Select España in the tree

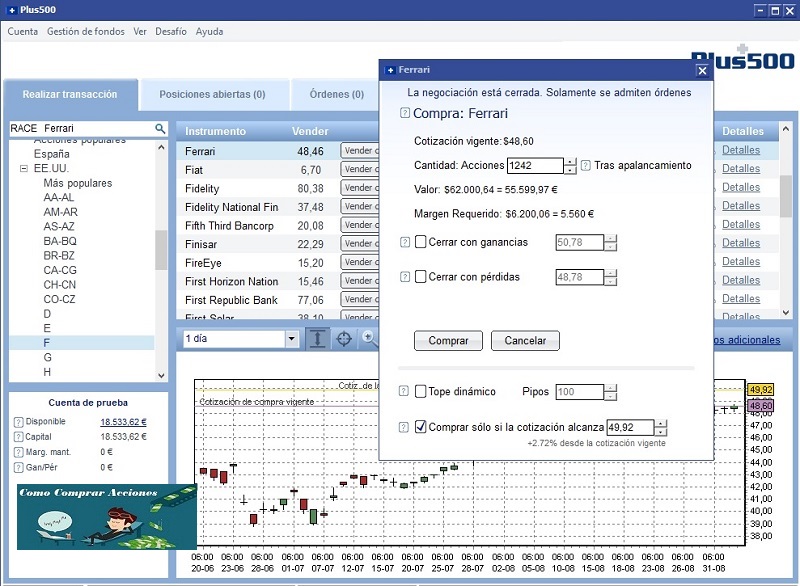[x=52, y=154]
